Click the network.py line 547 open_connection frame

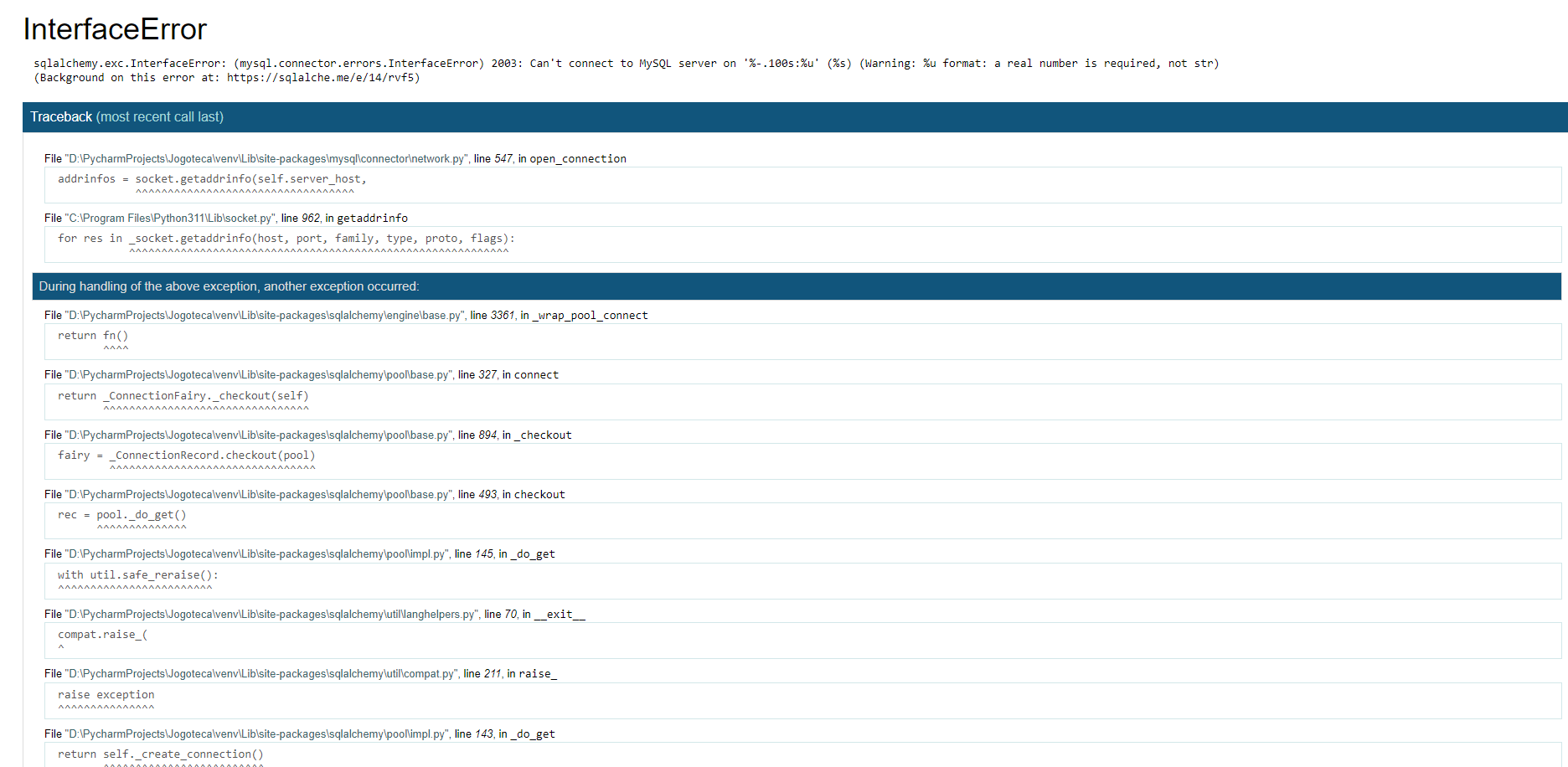(x=335, y=159)
